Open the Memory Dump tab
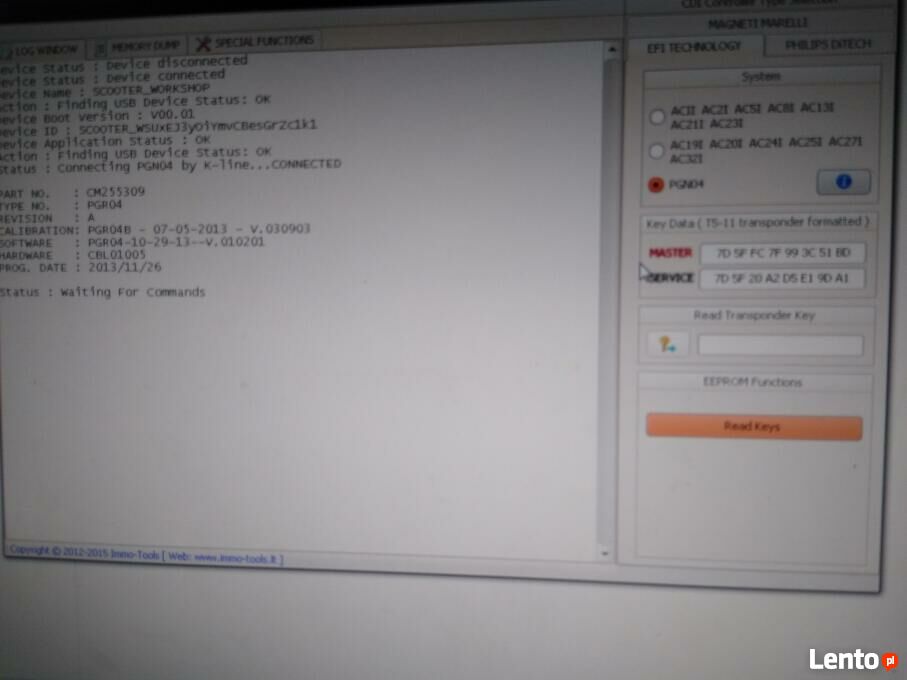907x680 pixels. [139, 46]
